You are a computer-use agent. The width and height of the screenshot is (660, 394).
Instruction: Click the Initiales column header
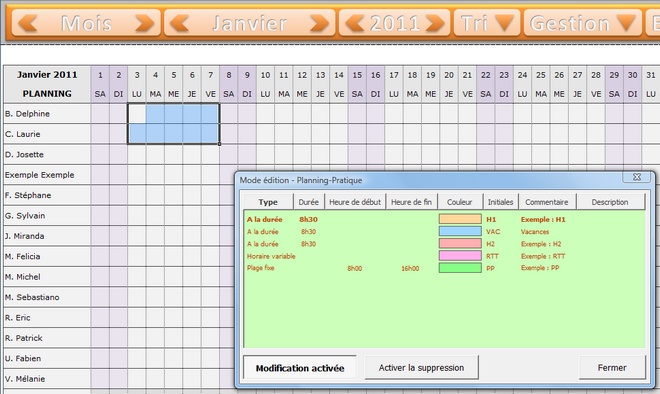(500, 202)
